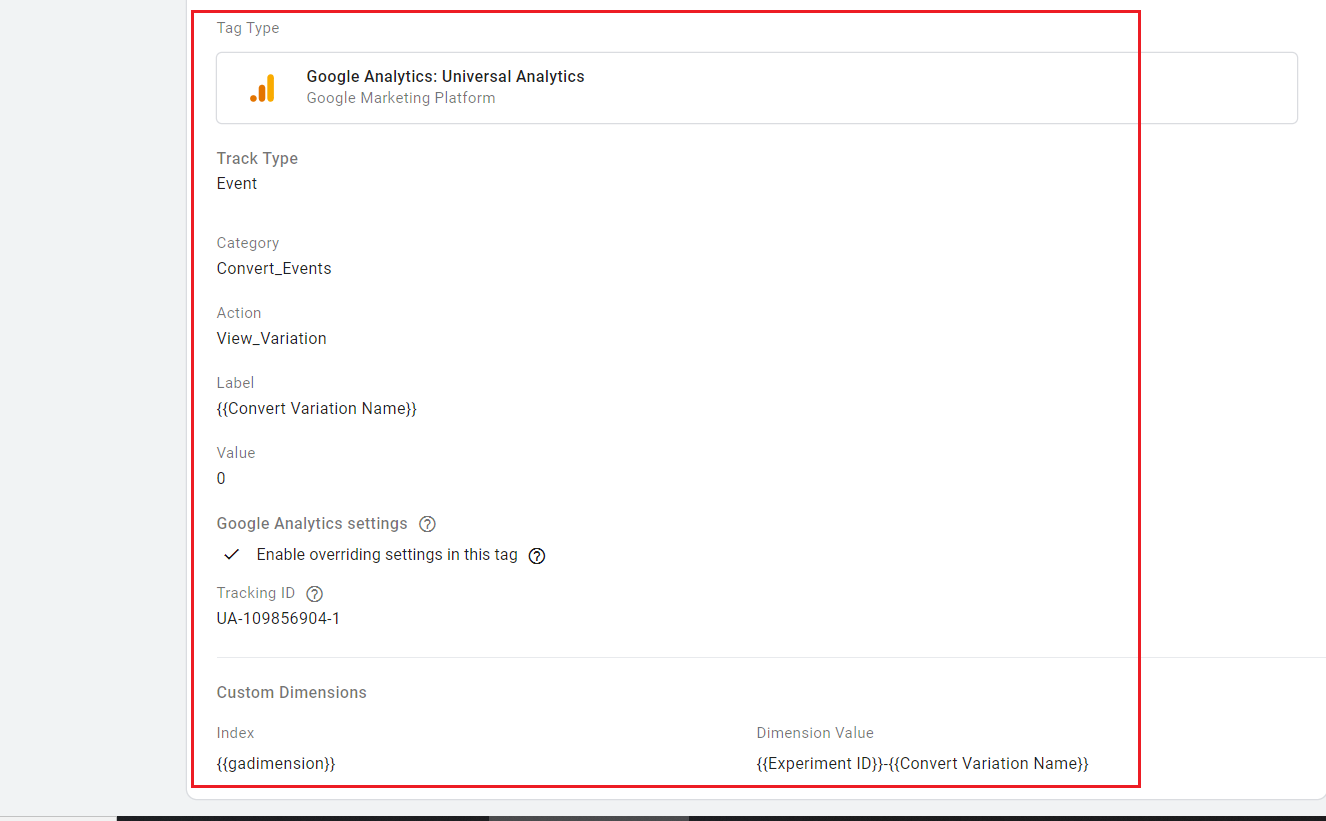Click the Value field showing 0
This screenshot has height=821, width=1326.
coord(221,478)
